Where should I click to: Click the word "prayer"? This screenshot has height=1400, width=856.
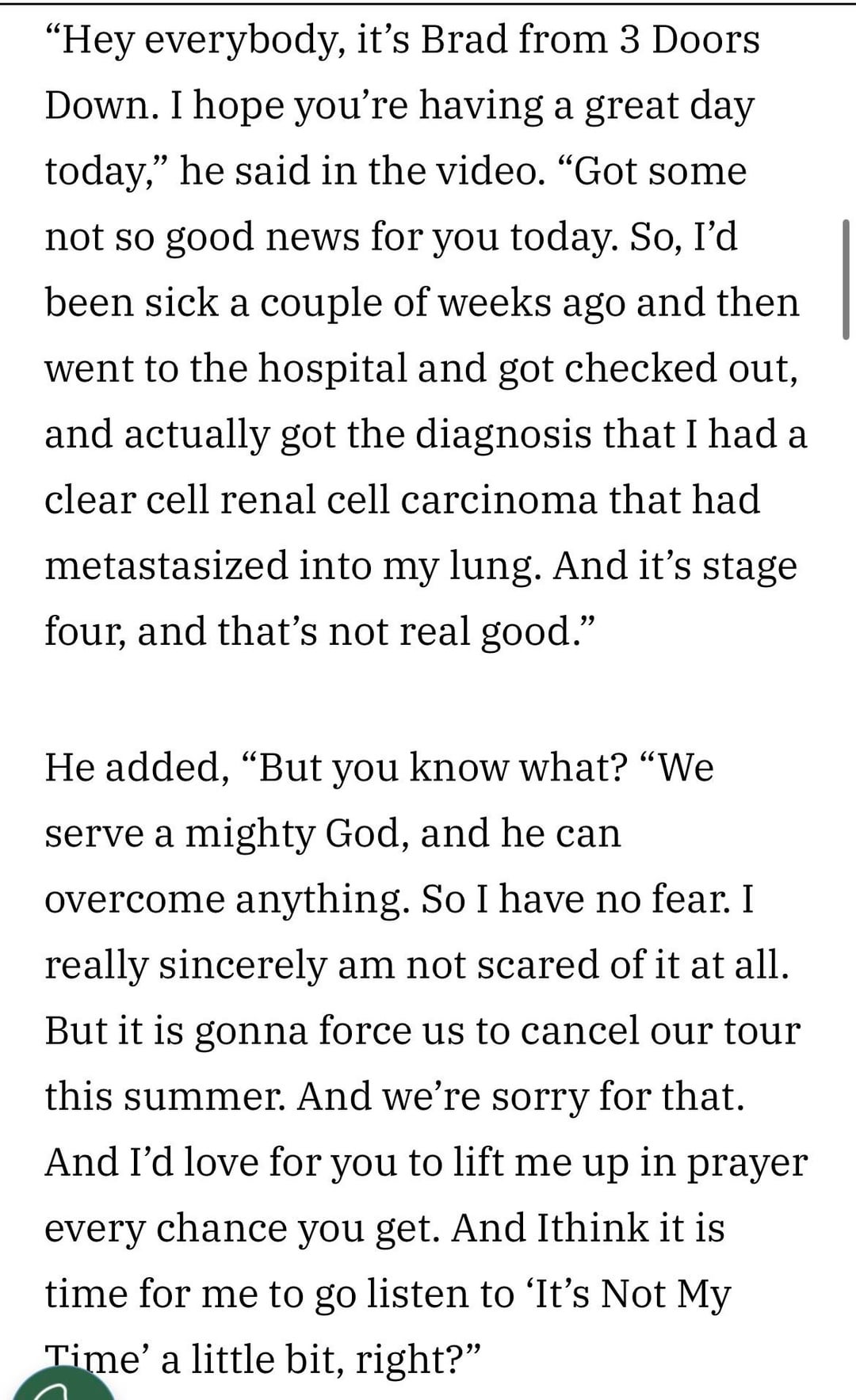click(746, 1163)
